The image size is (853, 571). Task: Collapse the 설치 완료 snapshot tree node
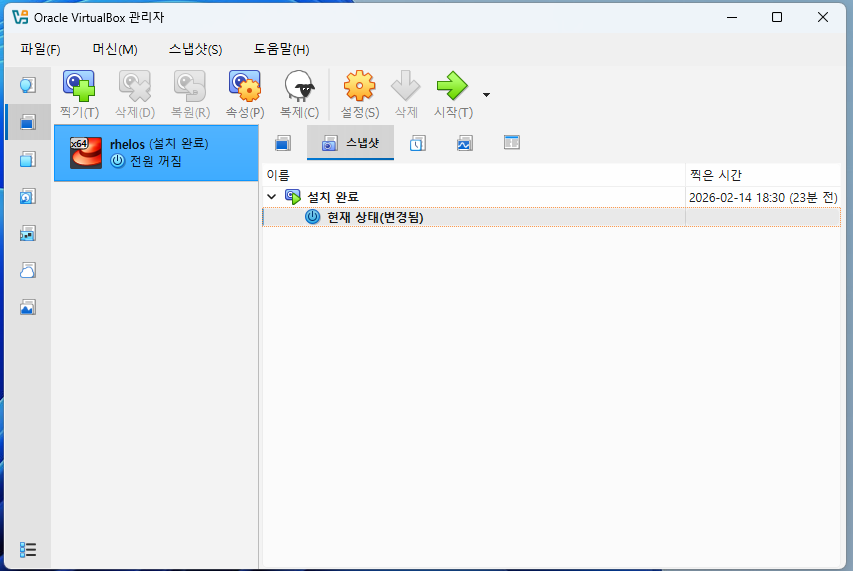[271, 197]
